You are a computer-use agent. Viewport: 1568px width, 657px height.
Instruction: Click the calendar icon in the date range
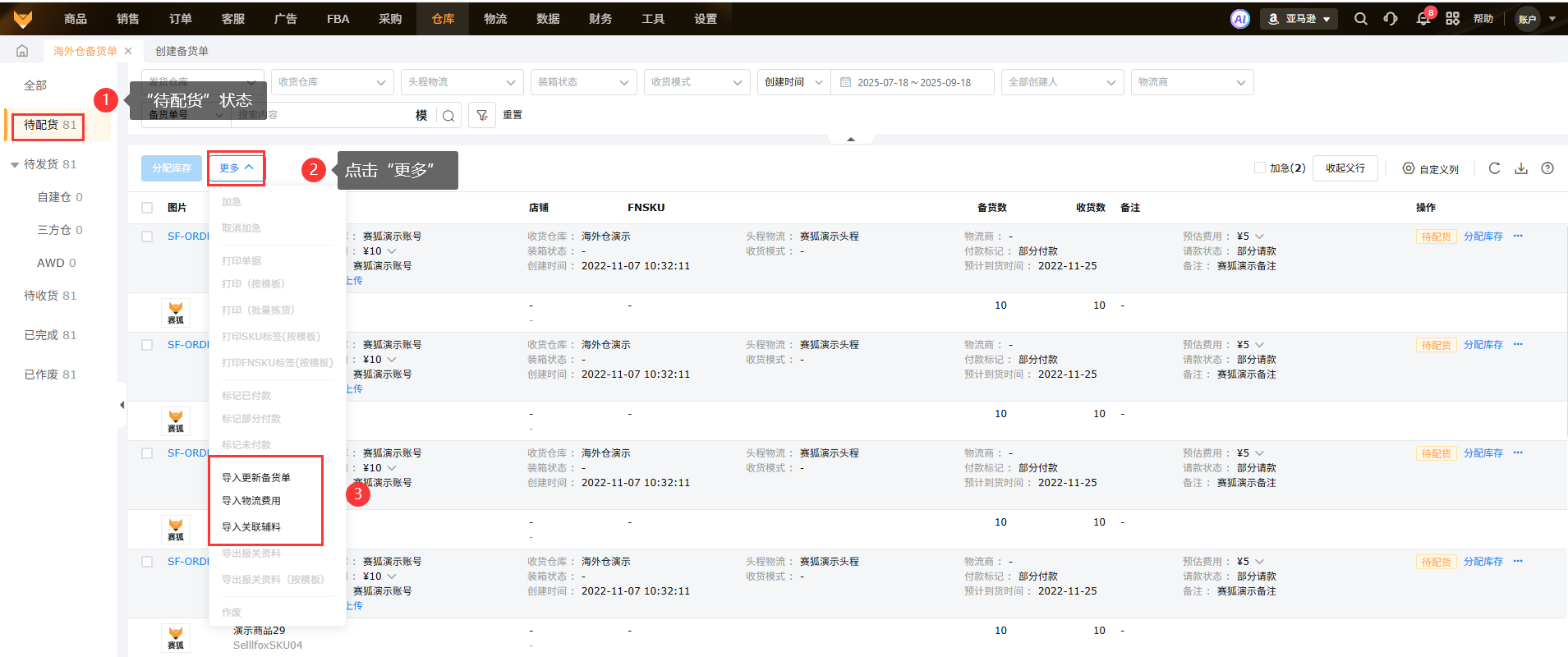pos(845,82)
